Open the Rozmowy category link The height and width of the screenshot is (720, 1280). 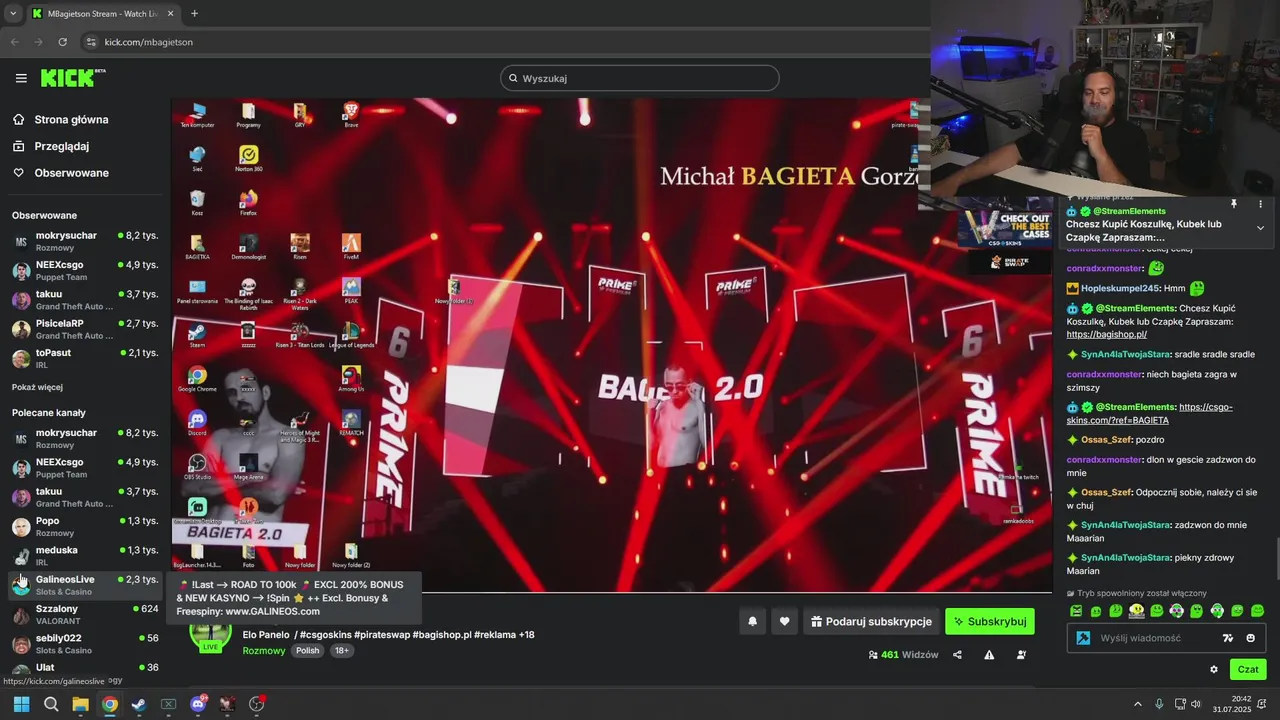point(264,650)
